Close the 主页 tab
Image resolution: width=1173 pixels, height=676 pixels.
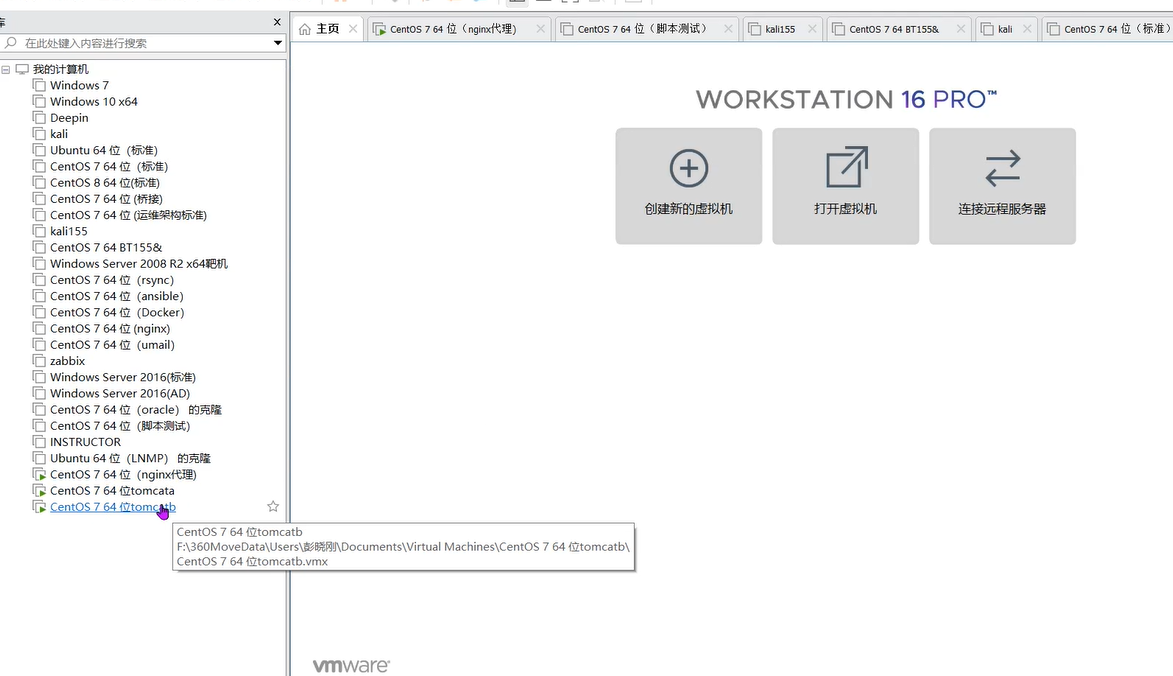(x=353, y=28)
